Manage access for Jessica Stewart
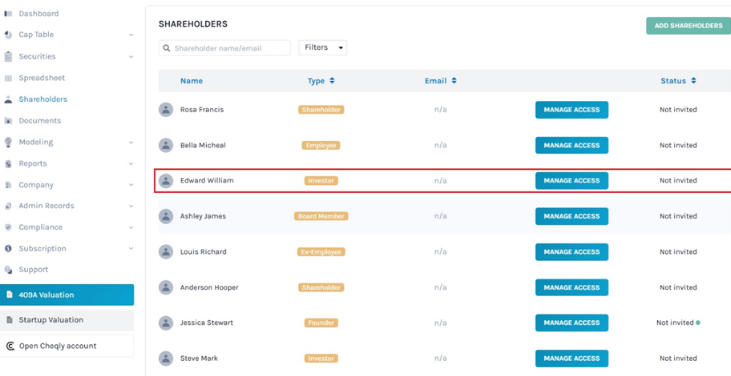The image size is (731, 376). pos(572,323)
